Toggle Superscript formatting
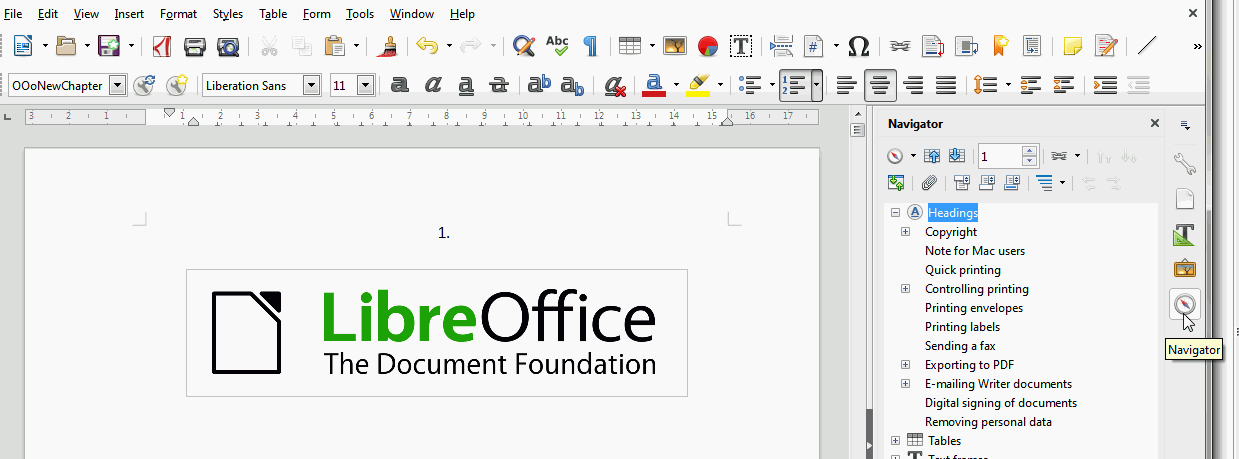 (x=540, y=86)
